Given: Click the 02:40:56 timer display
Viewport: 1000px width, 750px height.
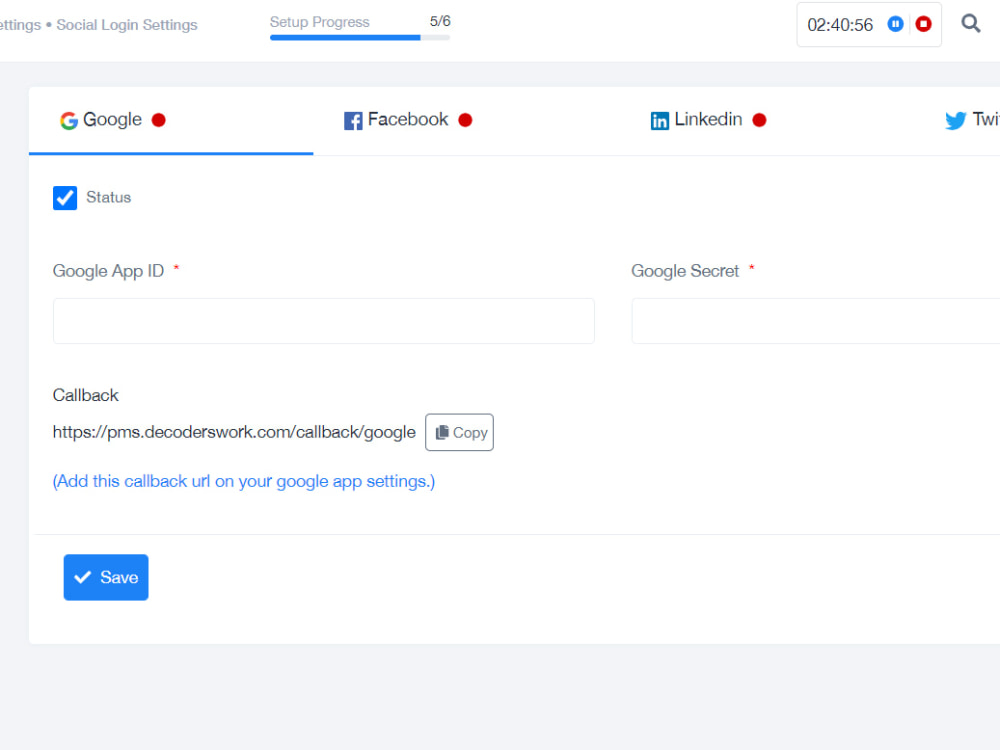Looking at the screenshot, I should click(x=840, y=25).
